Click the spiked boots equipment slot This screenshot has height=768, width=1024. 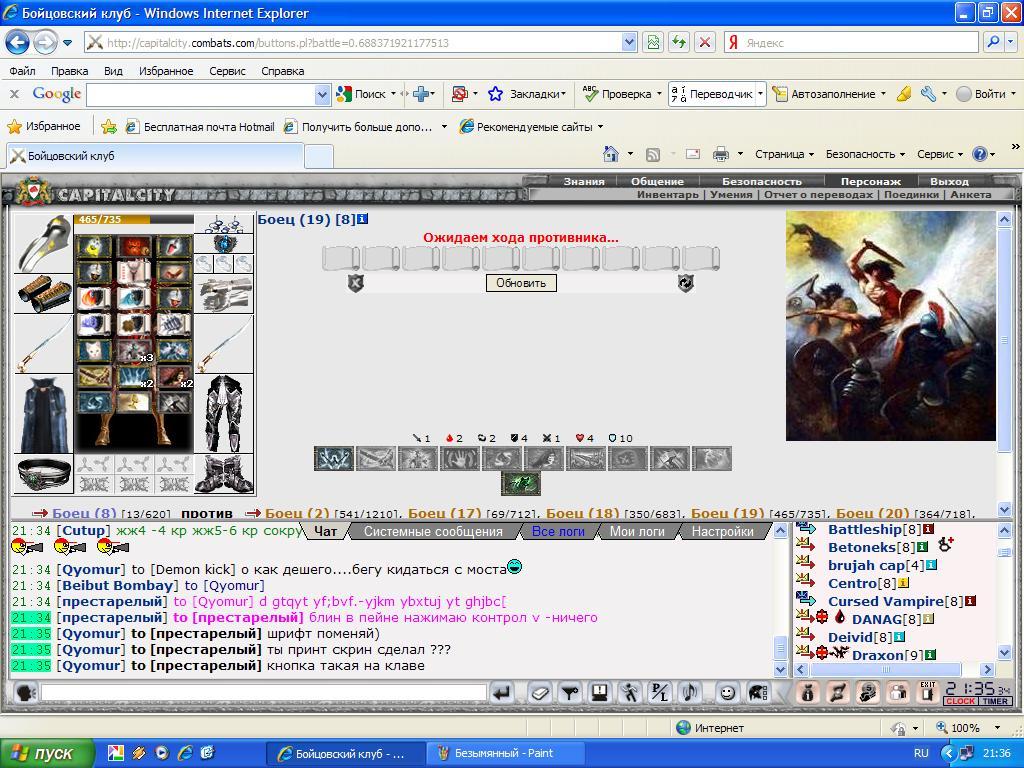(224, 474)
